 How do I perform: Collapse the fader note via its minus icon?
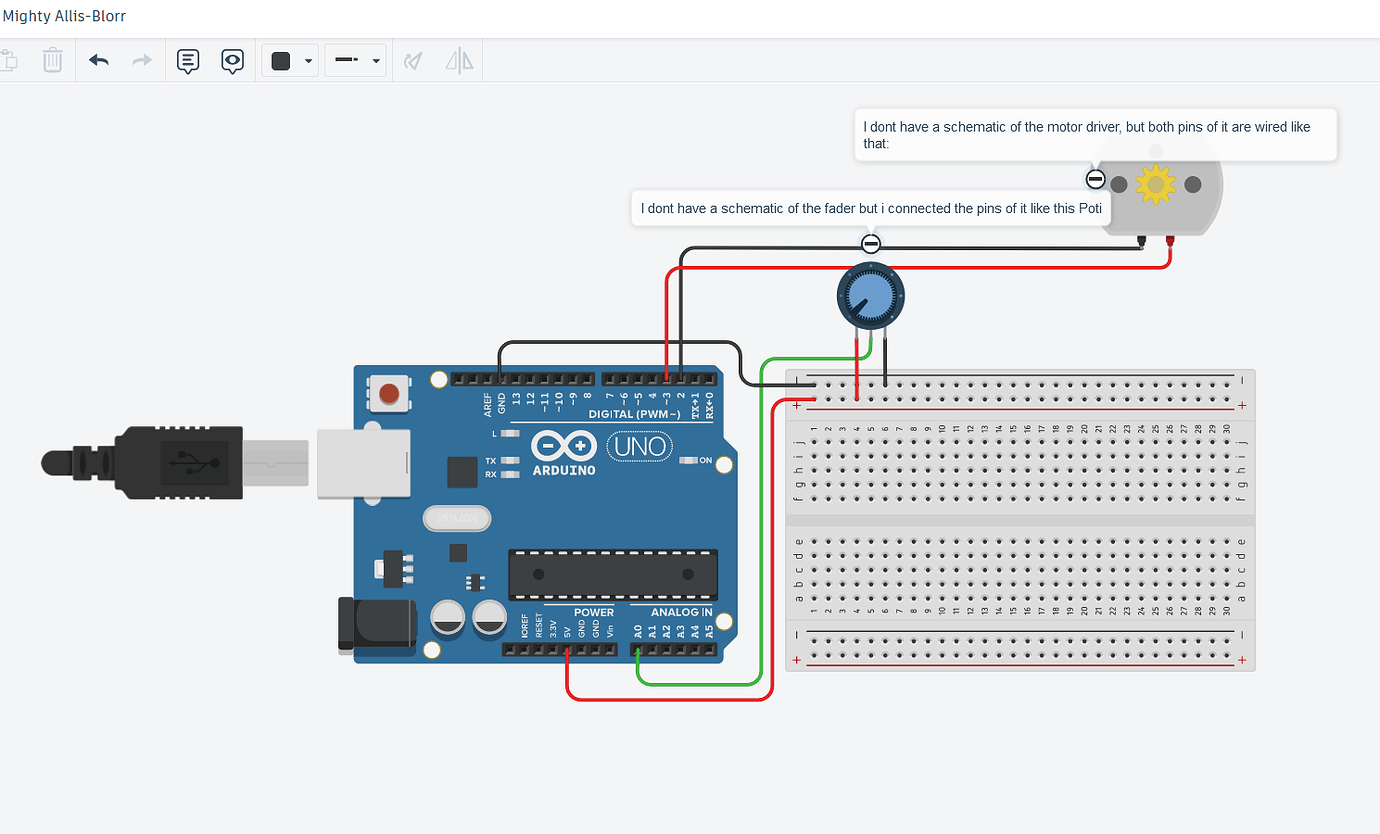[871, 243]
